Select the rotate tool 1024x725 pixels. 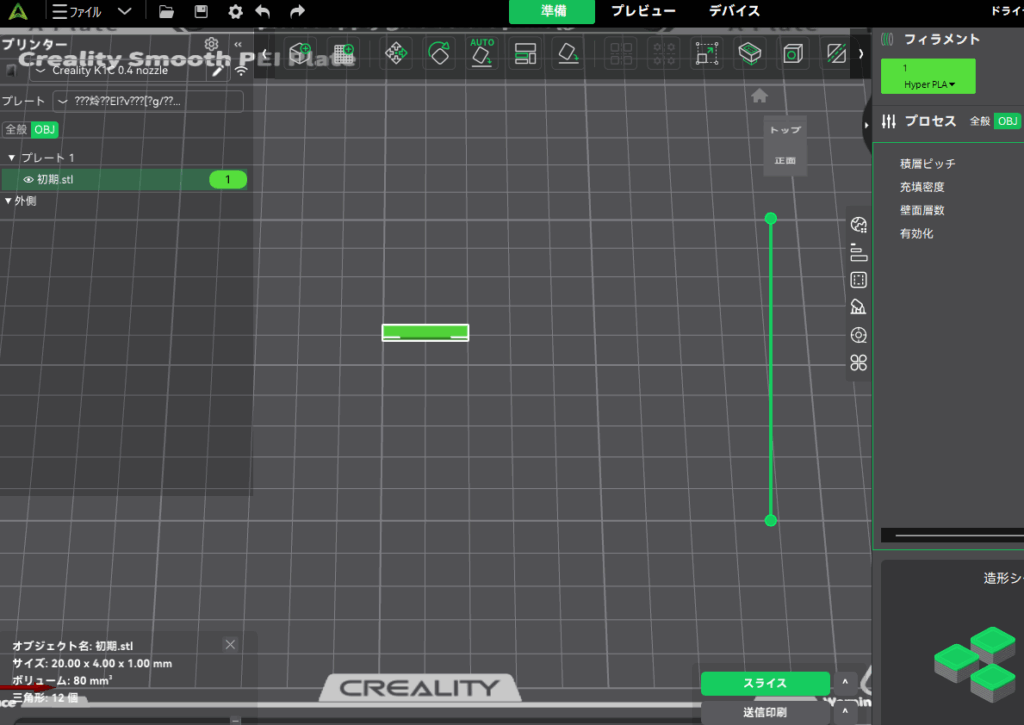[x=439, y=54]
